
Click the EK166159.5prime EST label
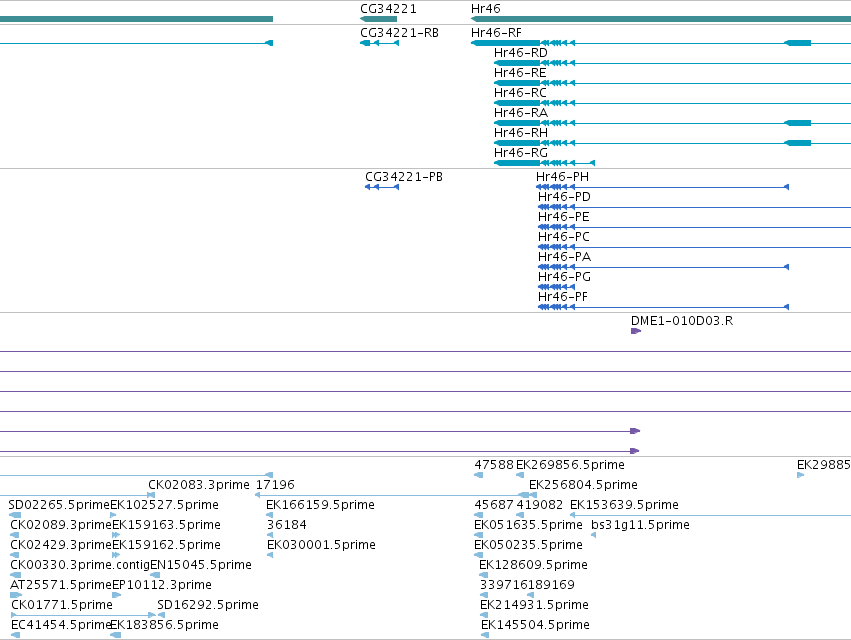click(320, 505)
